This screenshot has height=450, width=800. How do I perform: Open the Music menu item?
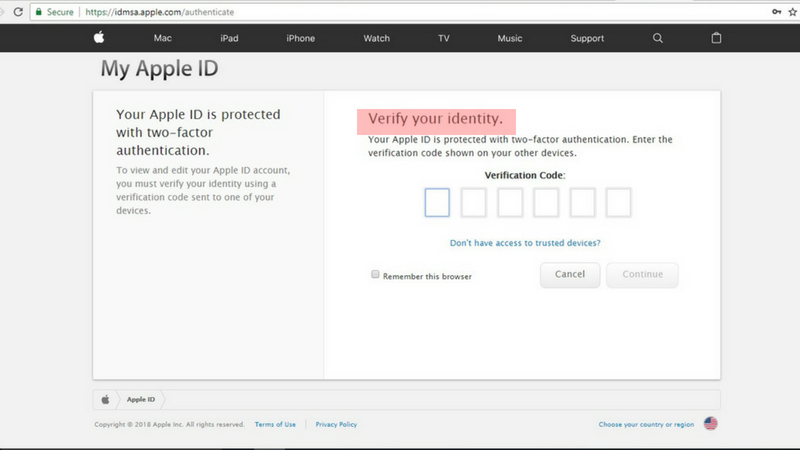coord(510,38)
